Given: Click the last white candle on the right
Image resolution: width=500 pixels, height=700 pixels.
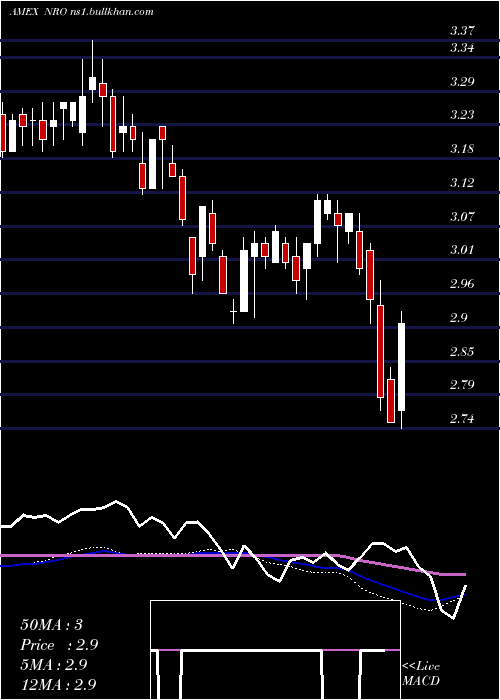Looking at the screenshot, I should click(401, 367).
